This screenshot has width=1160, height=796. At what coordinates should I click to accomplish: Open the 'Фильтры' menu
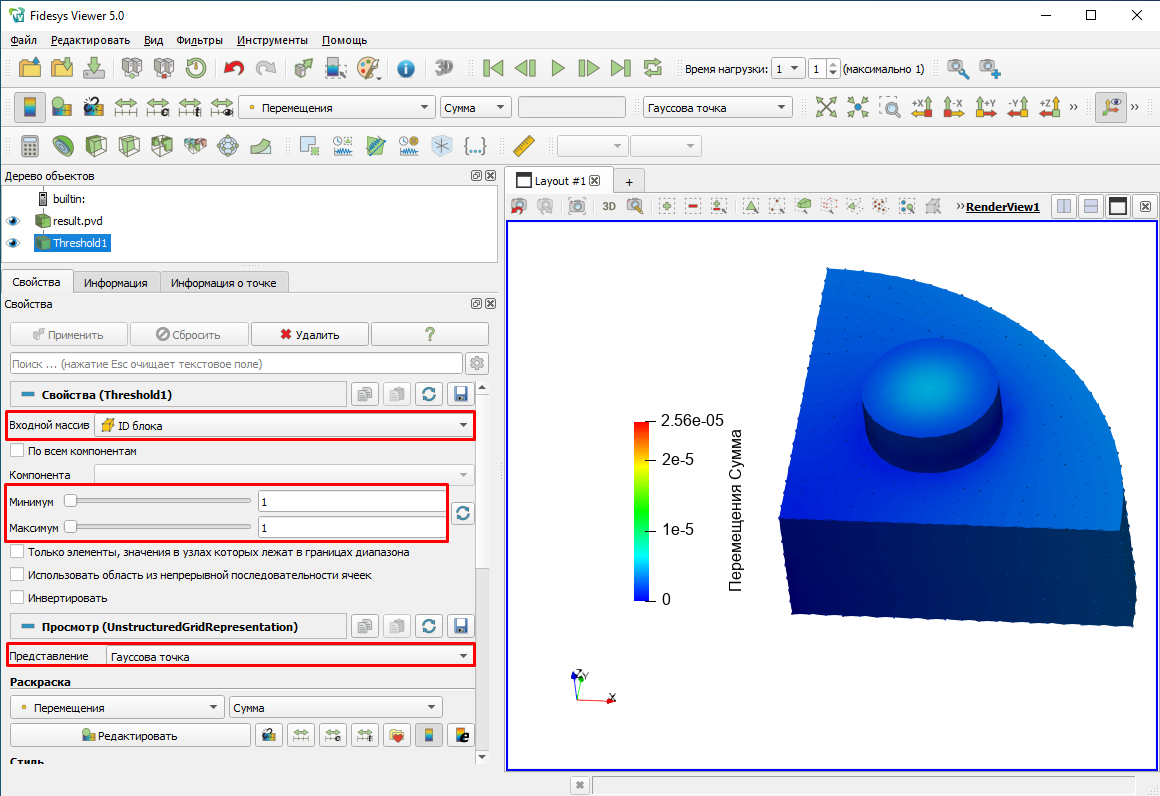pyautogui.click(x=199, y=40)
